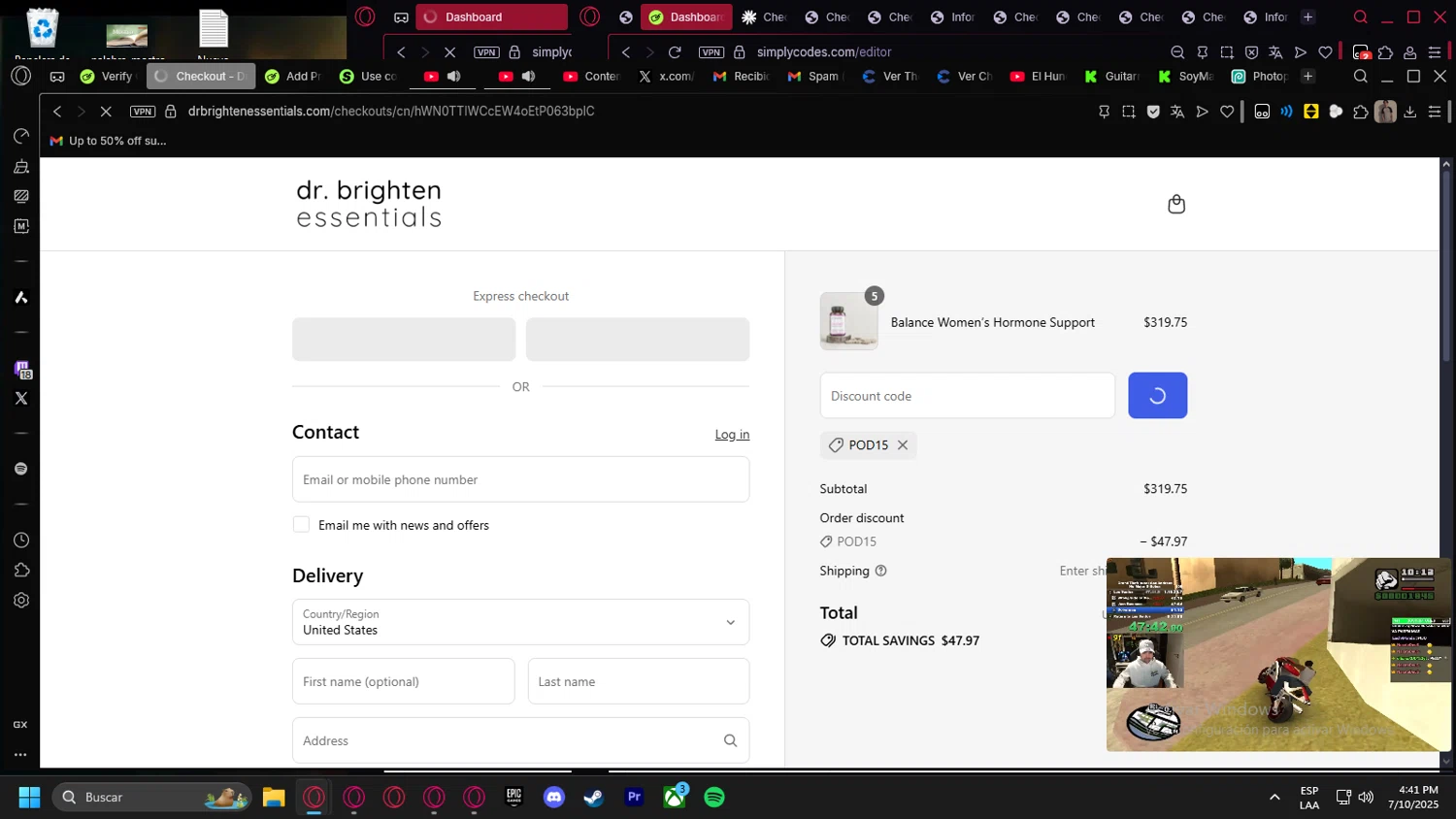Stop loading the checkout page
The width and height of the screenshot is (1456, 819).
[x=106, y=112]
